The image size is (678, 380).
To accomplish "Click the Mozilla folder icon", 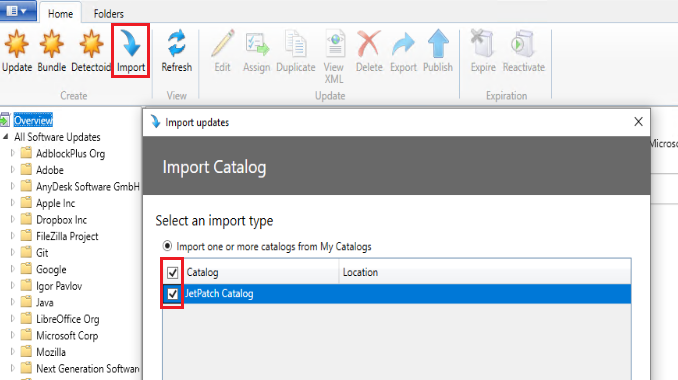I will tap(26, 351).
